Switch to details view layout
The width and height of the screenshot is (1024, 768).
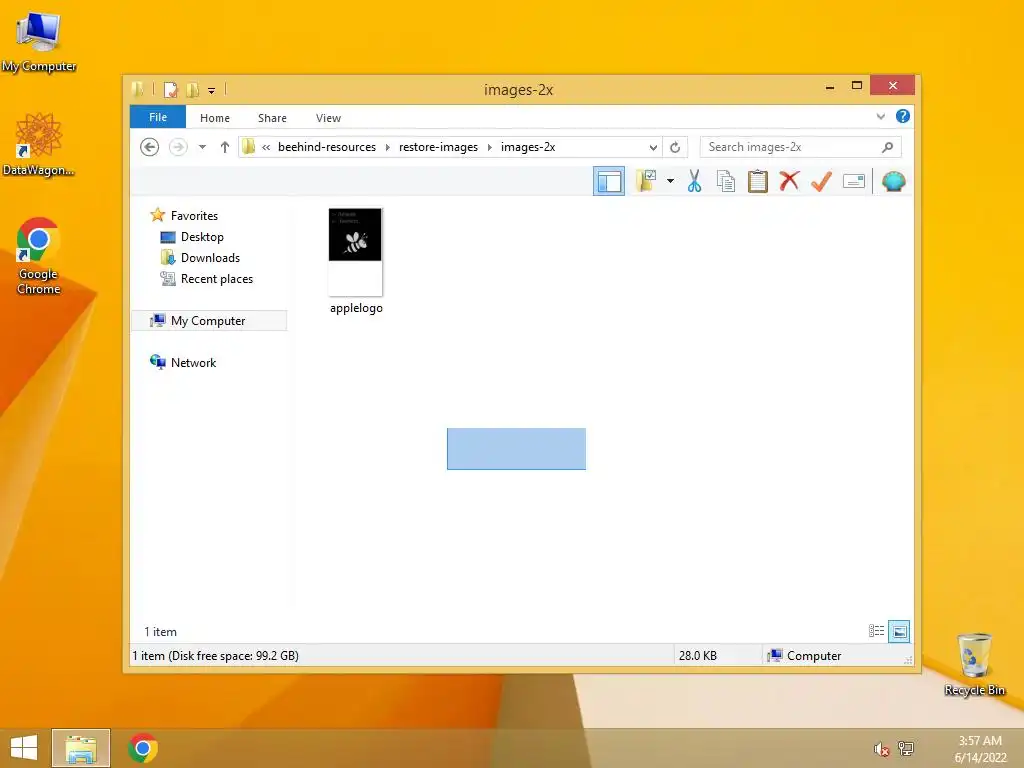pyautogui.click(x=876, y=631)
